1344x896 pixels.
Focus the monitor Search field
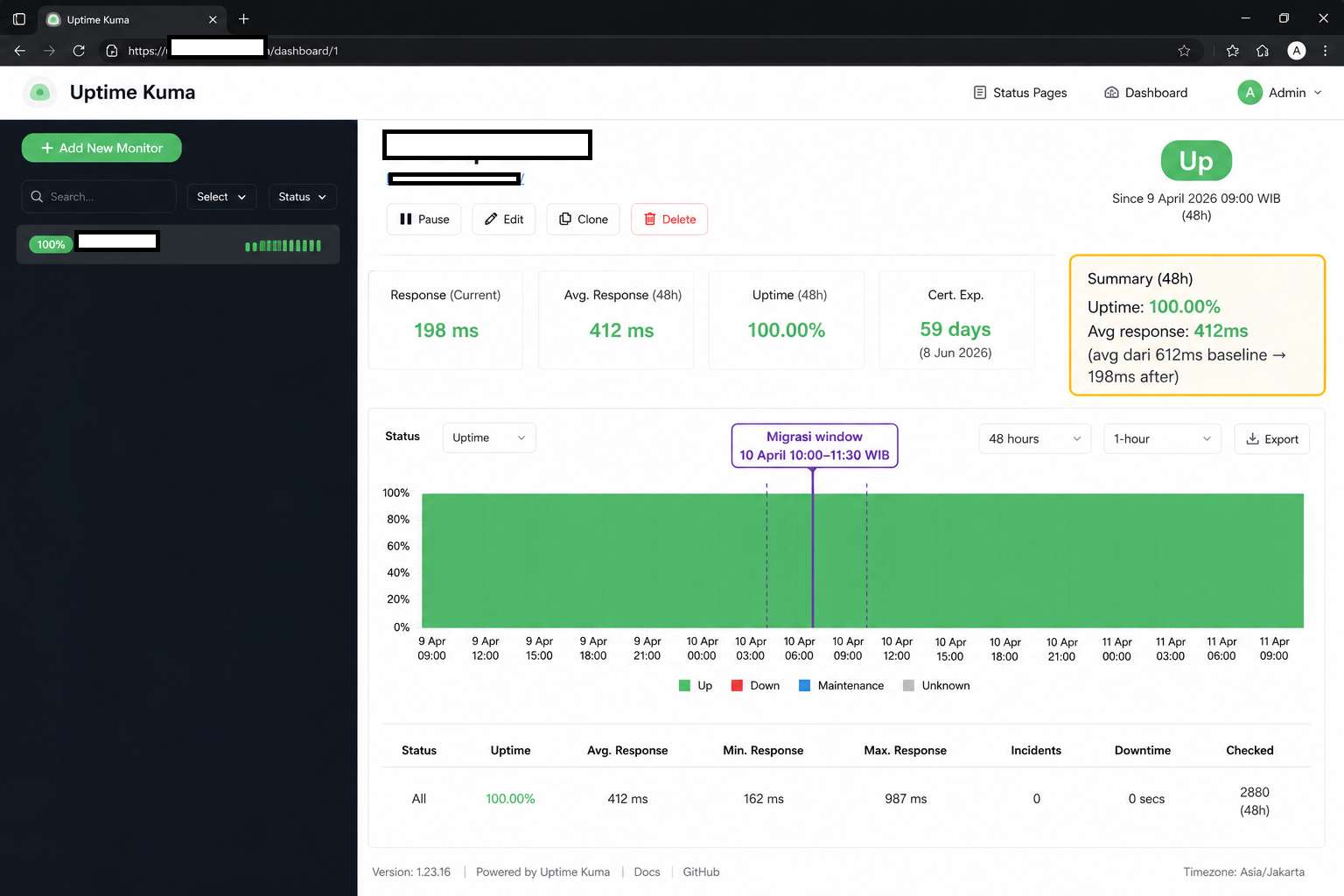click(99, 197)
